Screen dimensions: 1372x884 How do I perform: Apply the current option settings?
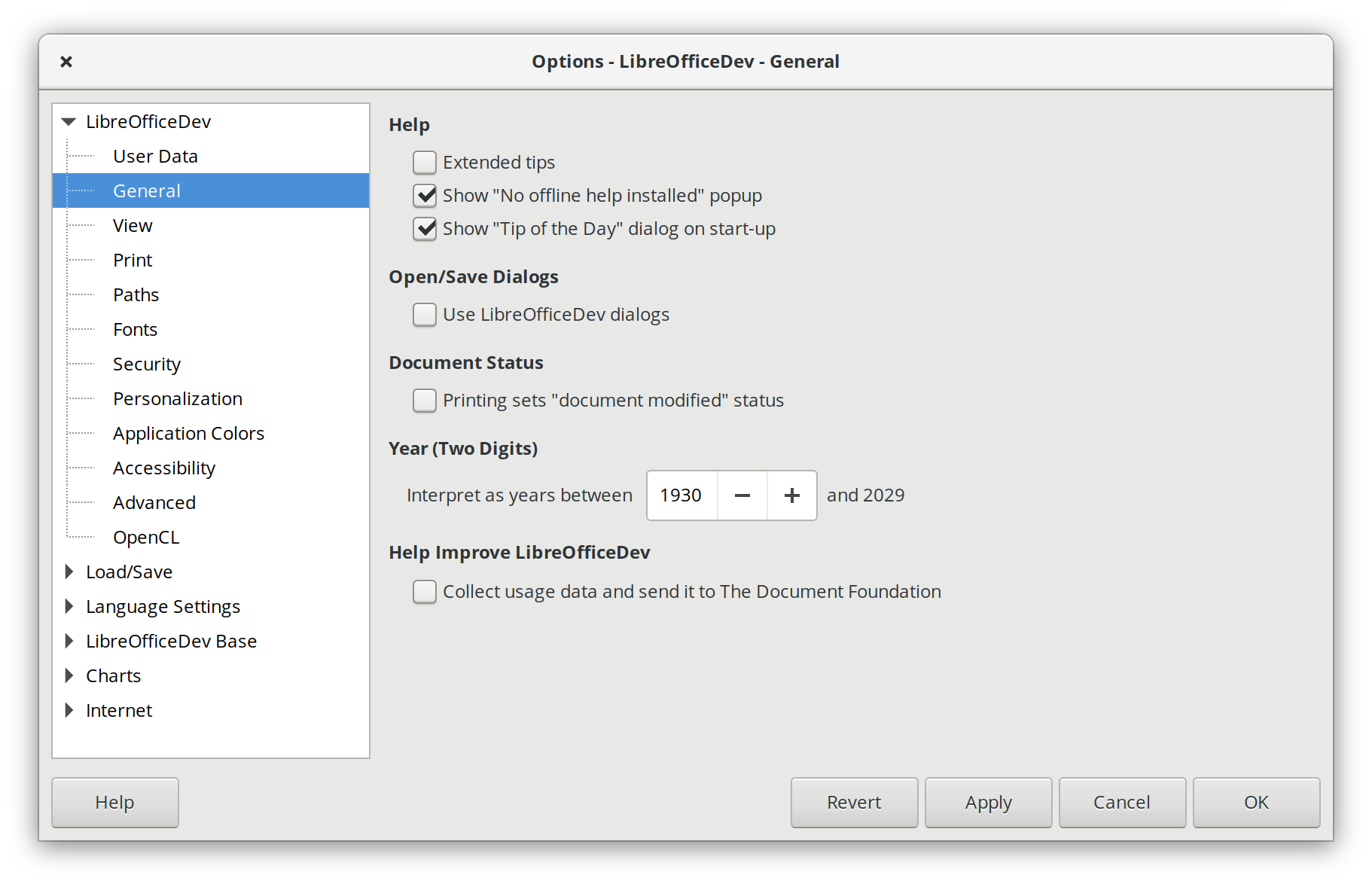tap(989, 803)
